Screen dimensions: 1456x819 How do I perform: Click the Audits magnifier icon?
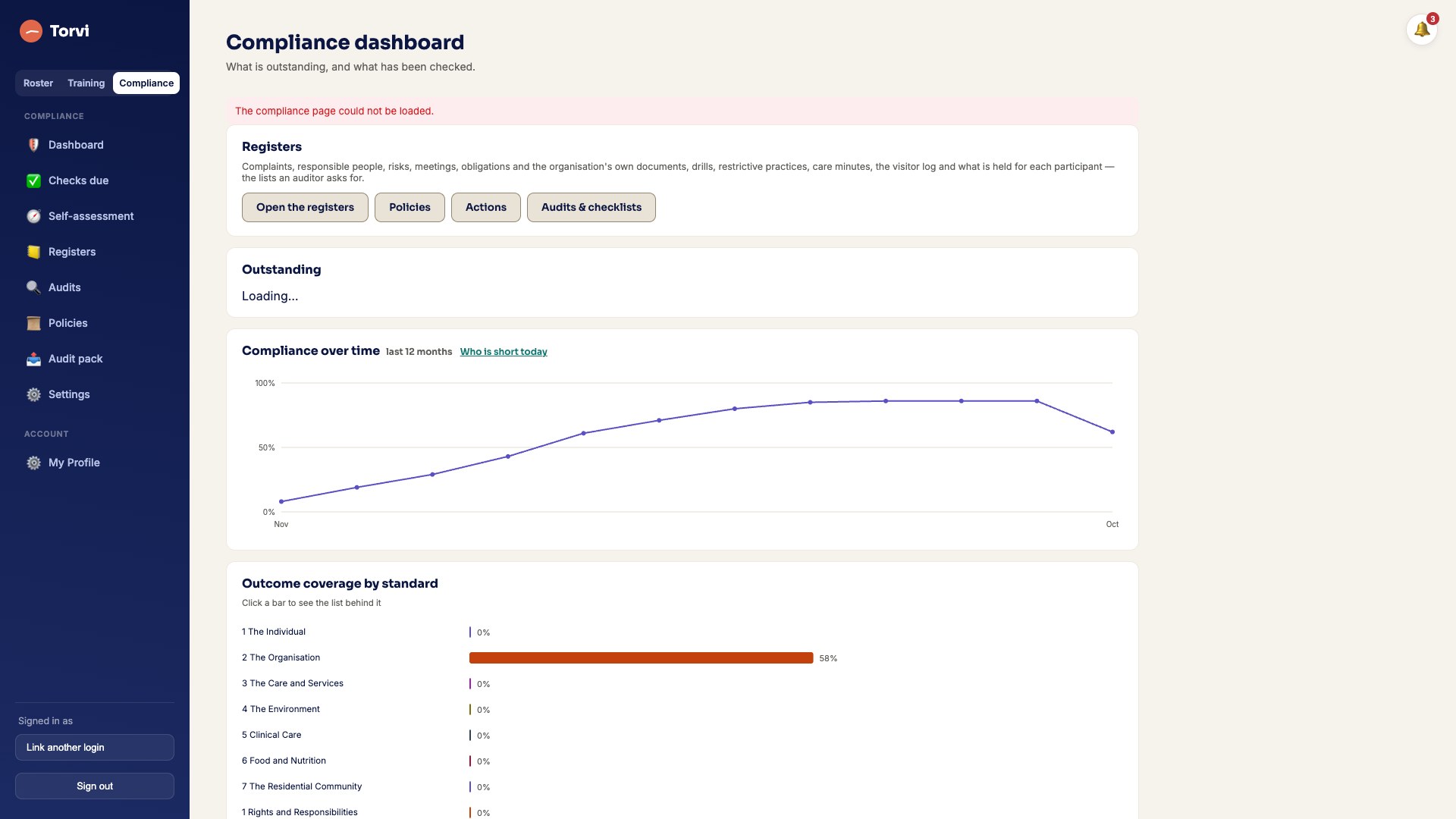point(33,287)
